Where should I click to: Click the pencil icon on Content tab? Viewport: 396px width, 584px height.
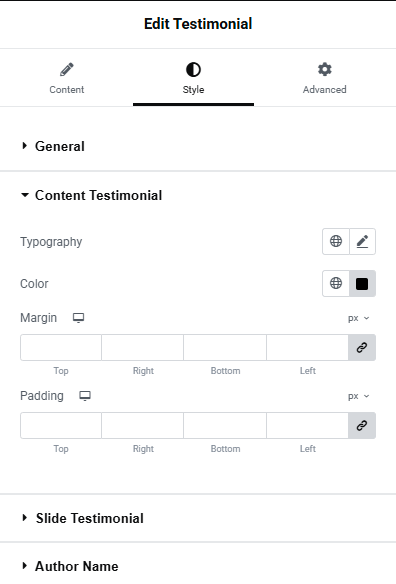coord(67,69)
